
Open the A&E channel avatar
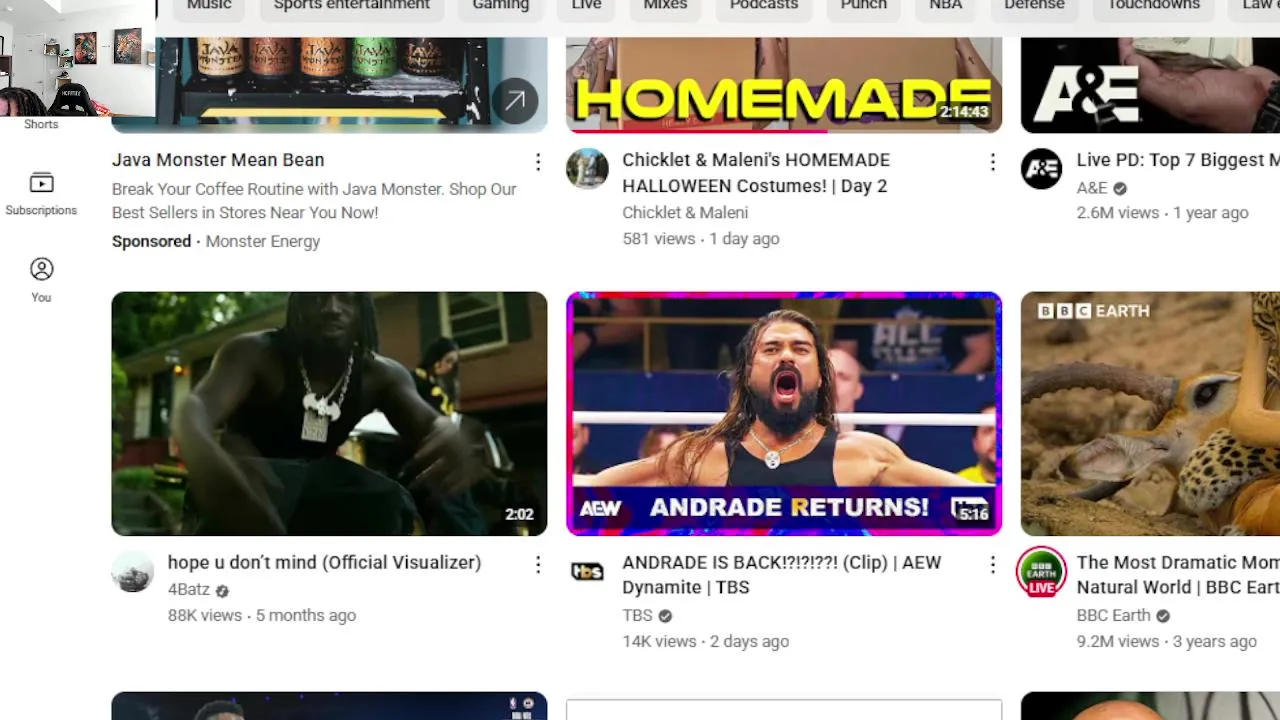click(x=1041, y=168)
